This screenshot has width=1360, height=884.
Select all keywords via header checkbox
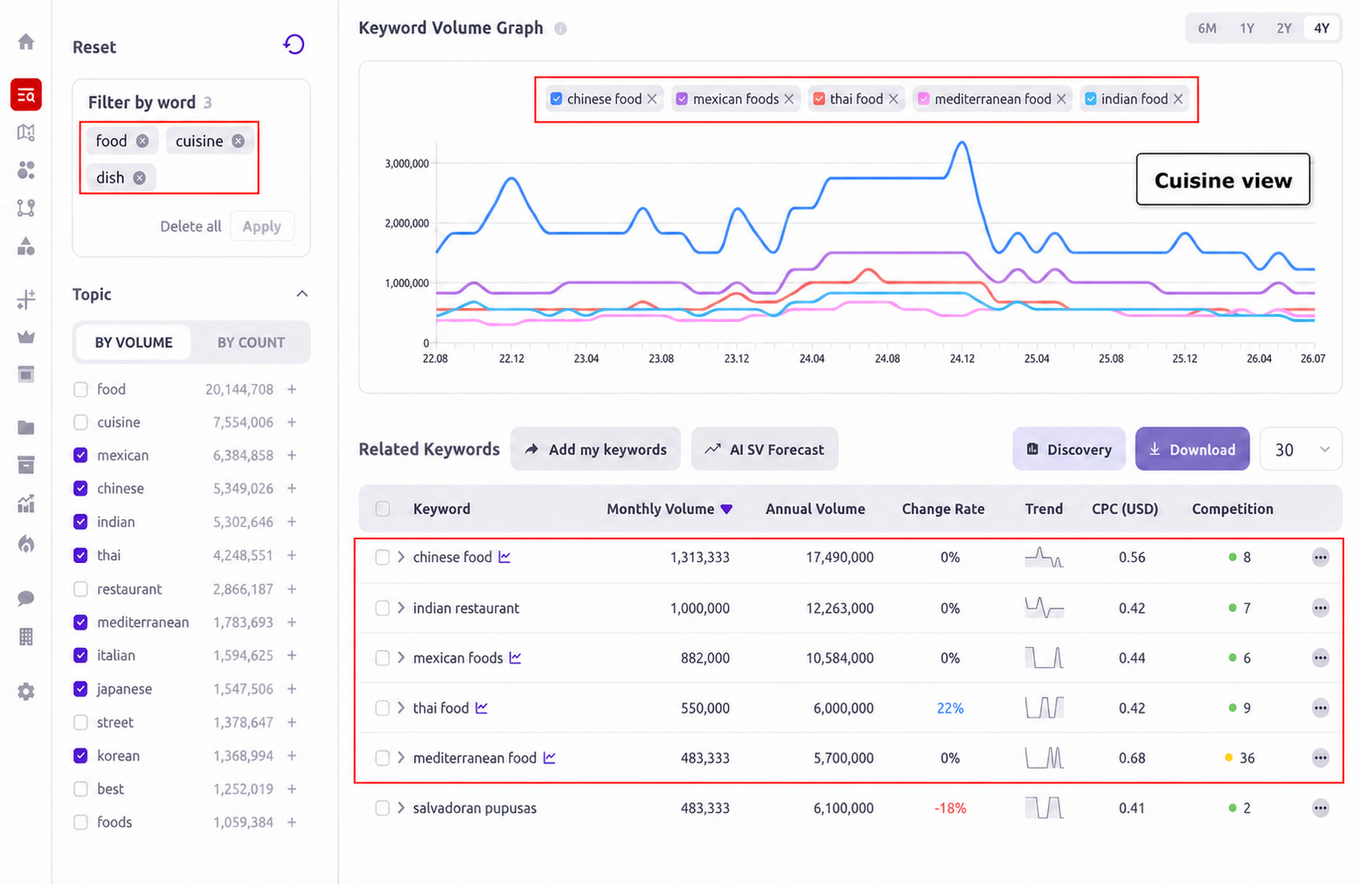[383, 509]
